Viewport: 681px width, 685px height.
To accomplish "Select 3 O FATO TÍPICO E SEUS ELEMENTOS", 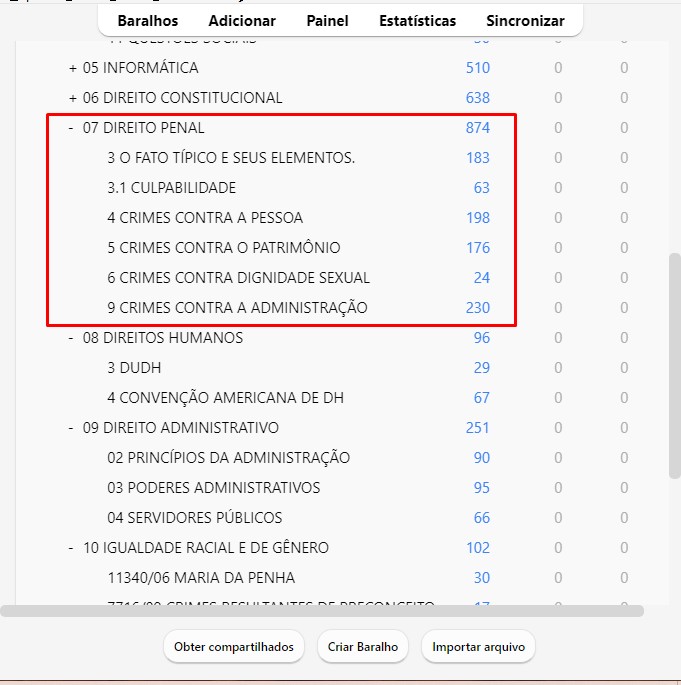I will (231, 158).
